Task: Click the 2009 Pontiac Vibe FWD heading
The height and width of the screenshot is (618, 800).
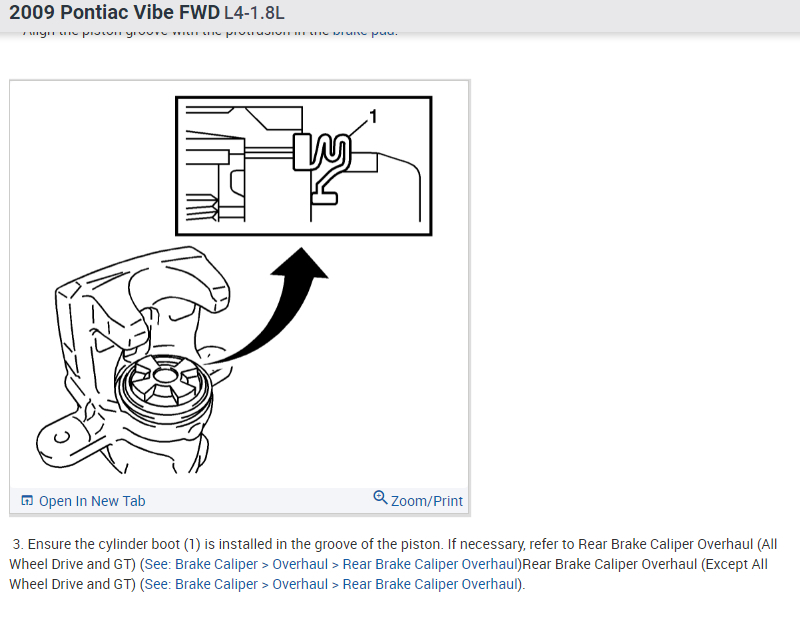Action: [114, 12]
